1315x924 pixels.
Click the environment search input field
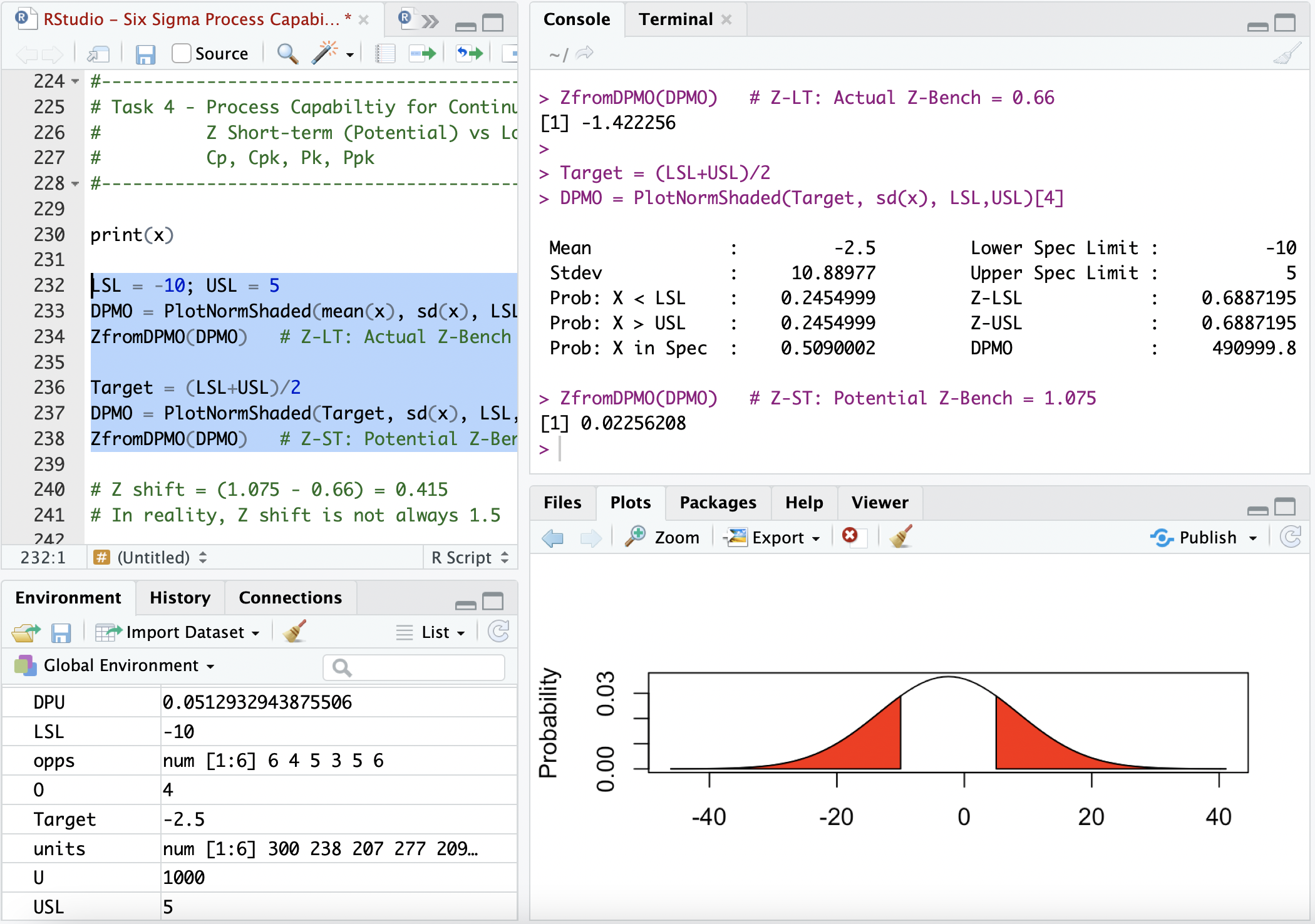(x=420, y=667)
